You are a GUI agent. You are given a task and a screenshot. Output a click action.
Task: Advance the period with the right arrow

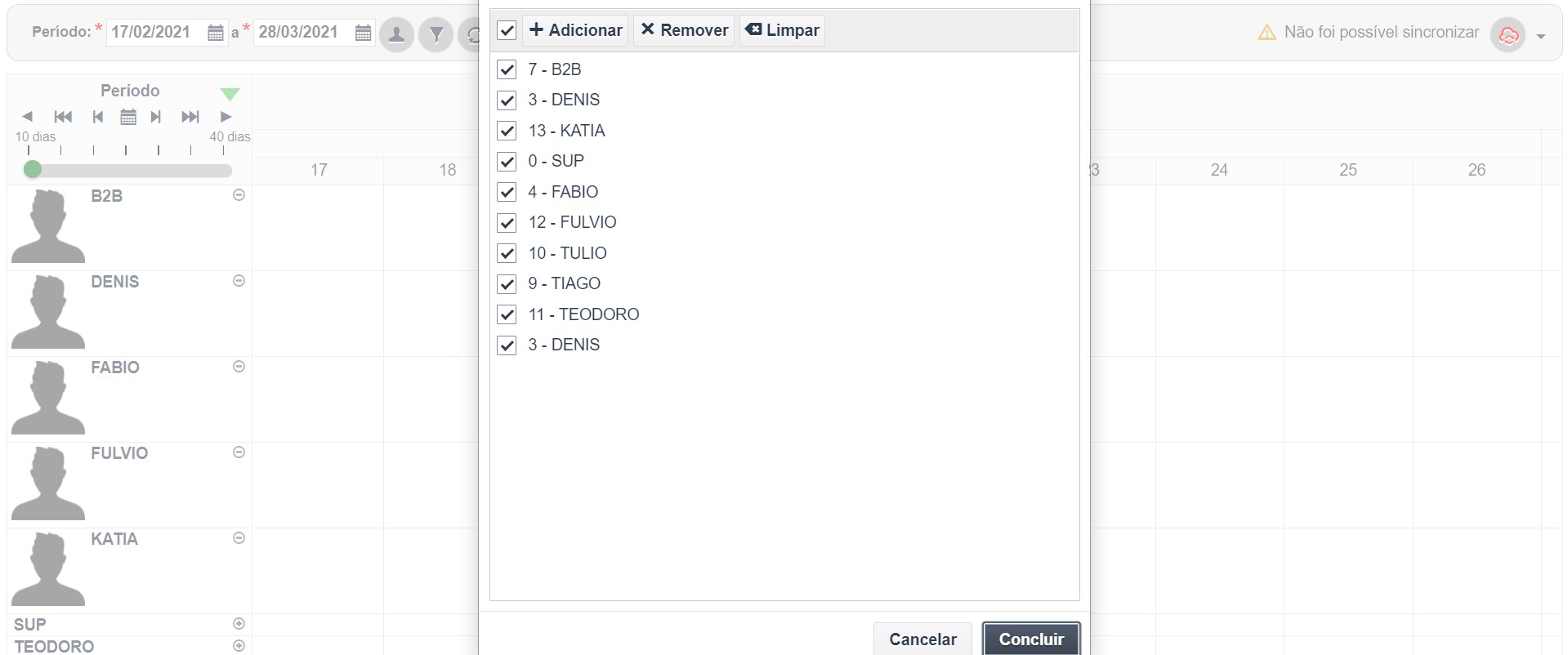click(x=226, y=117)
